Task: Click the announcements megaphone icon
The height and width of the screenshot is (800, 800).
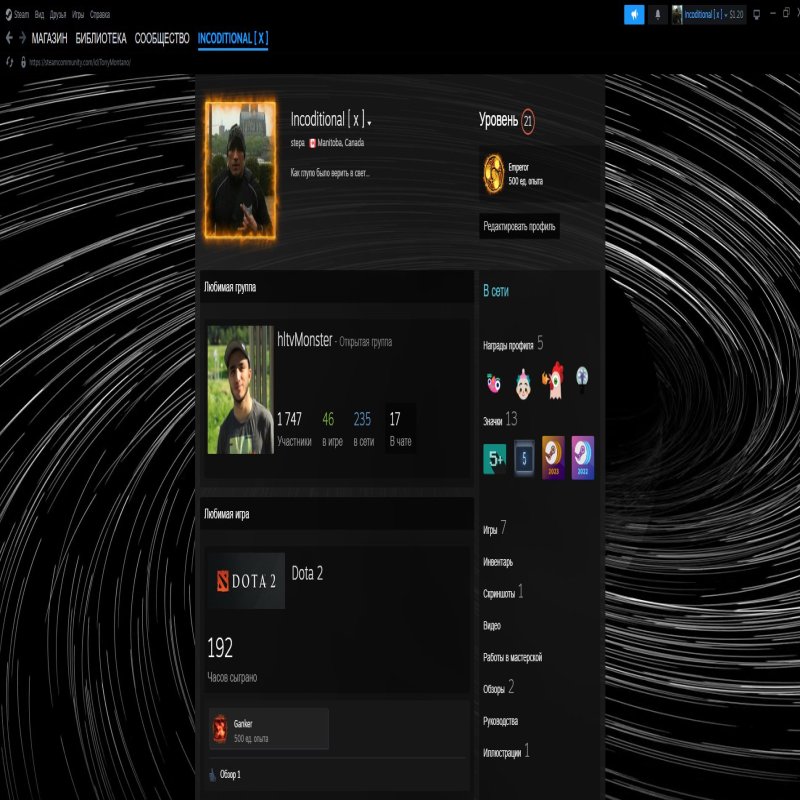Action: tap(634, 14)
